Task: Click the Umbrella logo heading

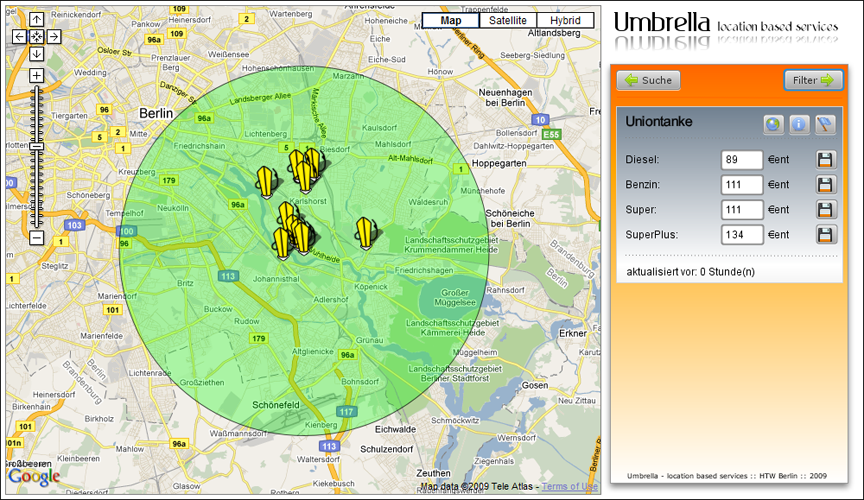Action: 662,23
